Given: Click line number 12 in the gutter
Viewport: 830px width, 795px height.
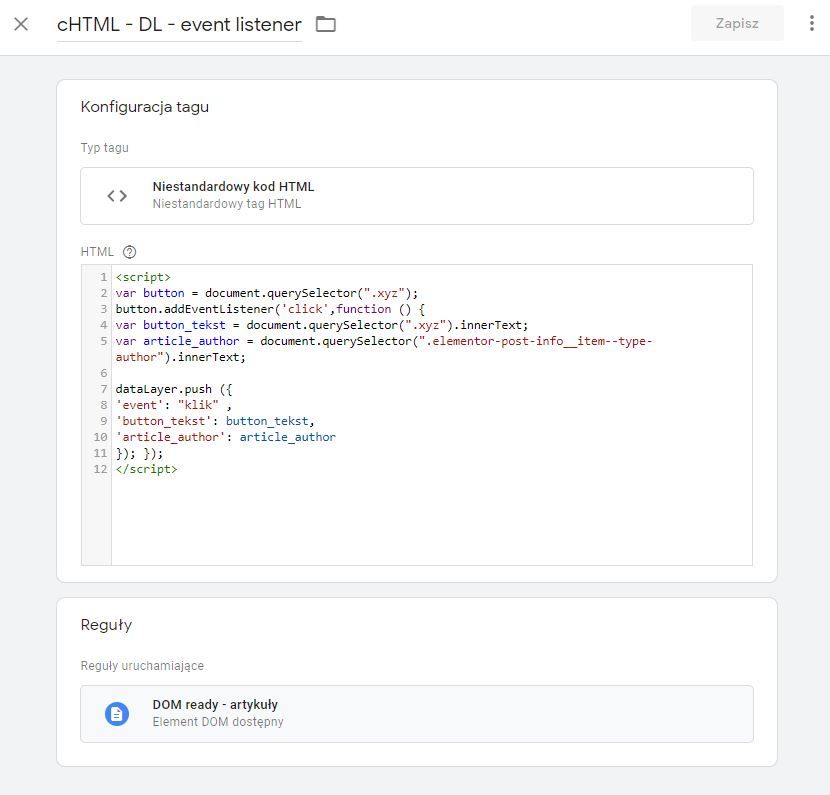Looking at the screenshot, I should (x=100, y=469).
